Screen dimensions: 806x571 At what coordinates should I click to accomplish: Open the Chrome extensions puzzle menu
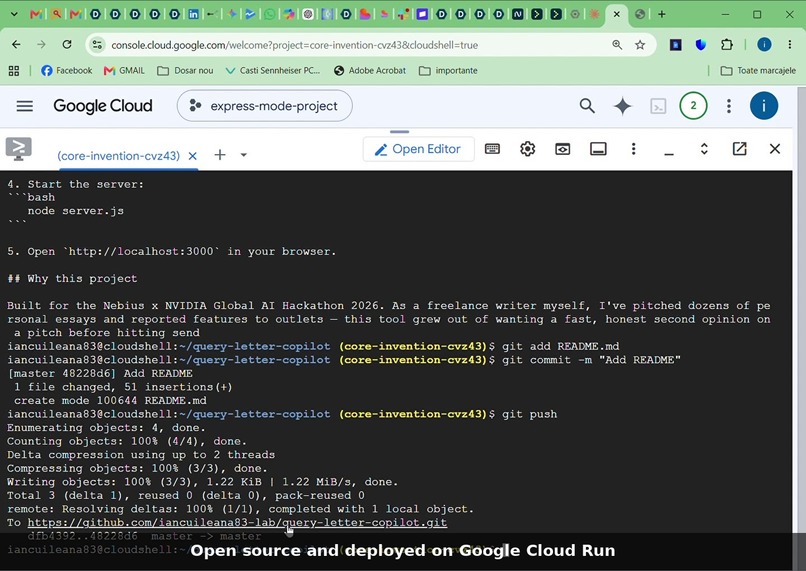coord(726,45)
